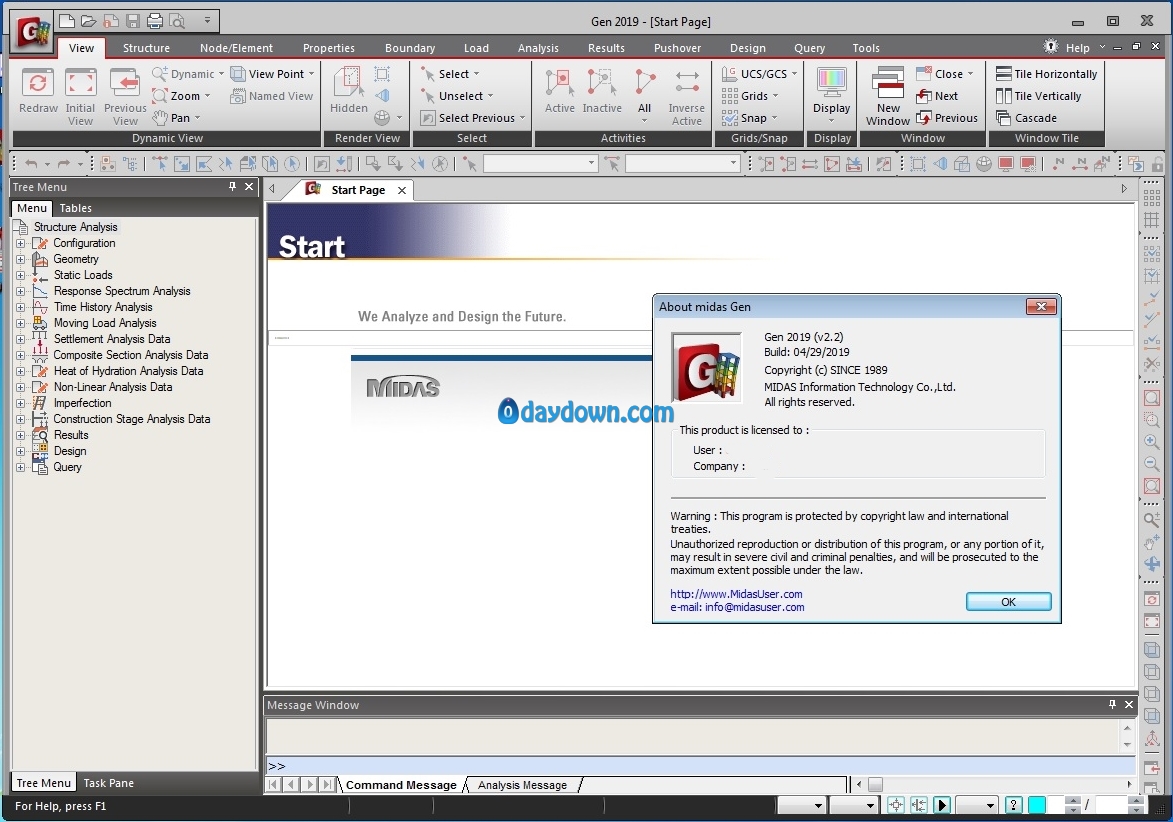
Task: Open the www.MidasUser.com link
Action: click(736, 594)
